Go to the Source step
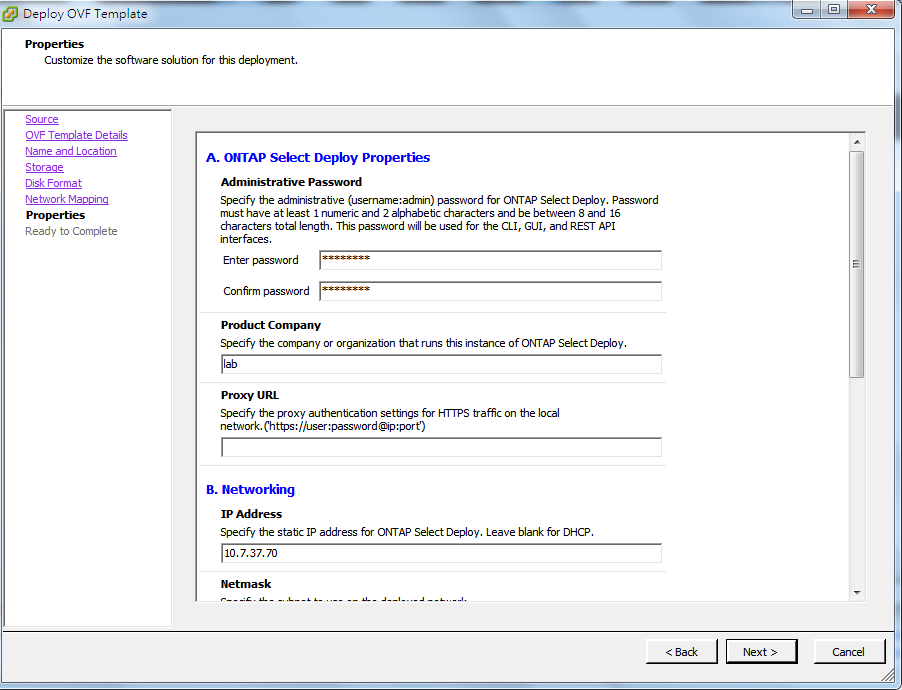Image resolution: width=902 pixels, height=690 pixels. [x=42, y=119]
